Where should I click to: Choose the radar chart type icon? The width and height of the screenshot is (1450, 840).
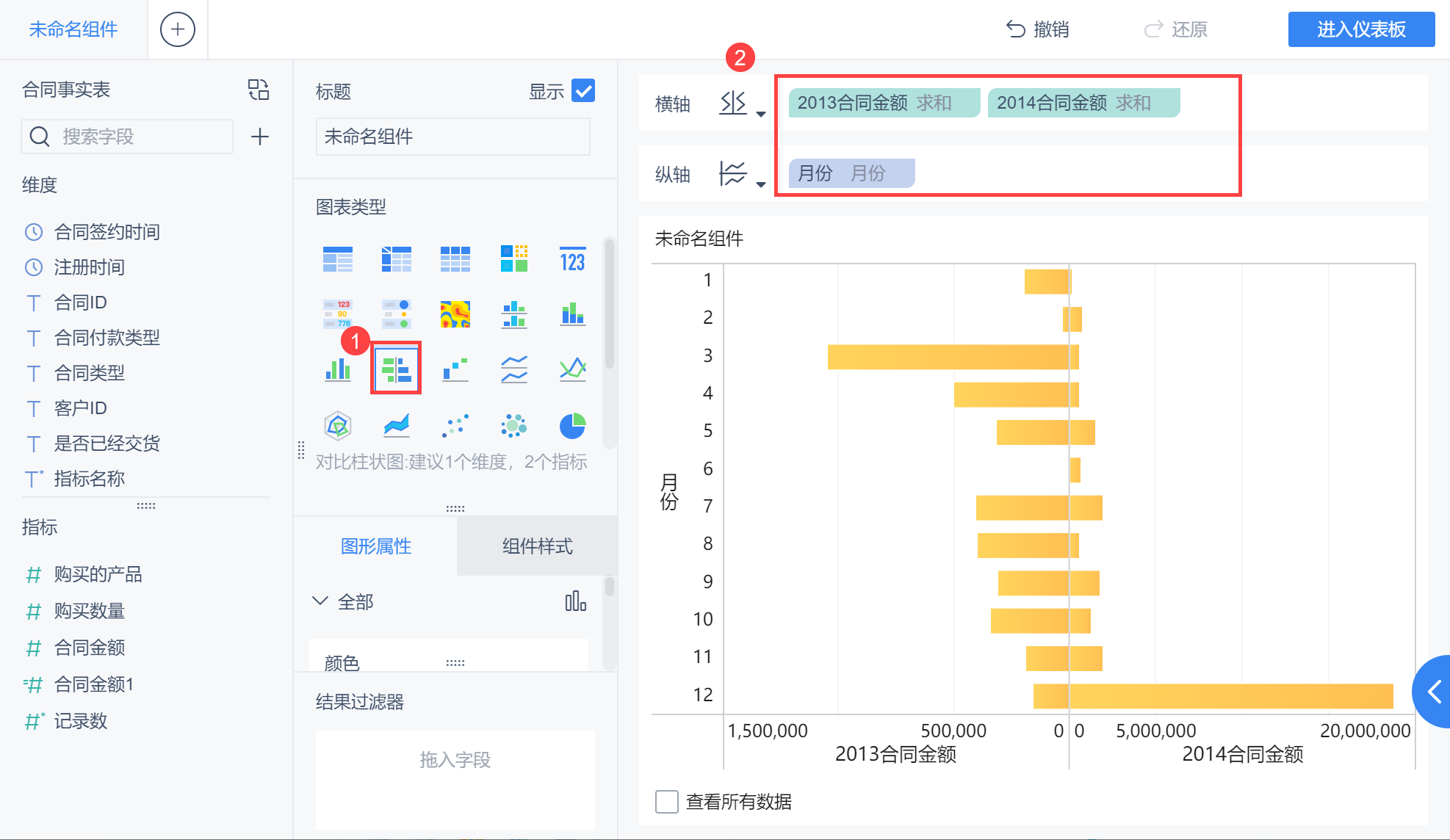point(337,426)
